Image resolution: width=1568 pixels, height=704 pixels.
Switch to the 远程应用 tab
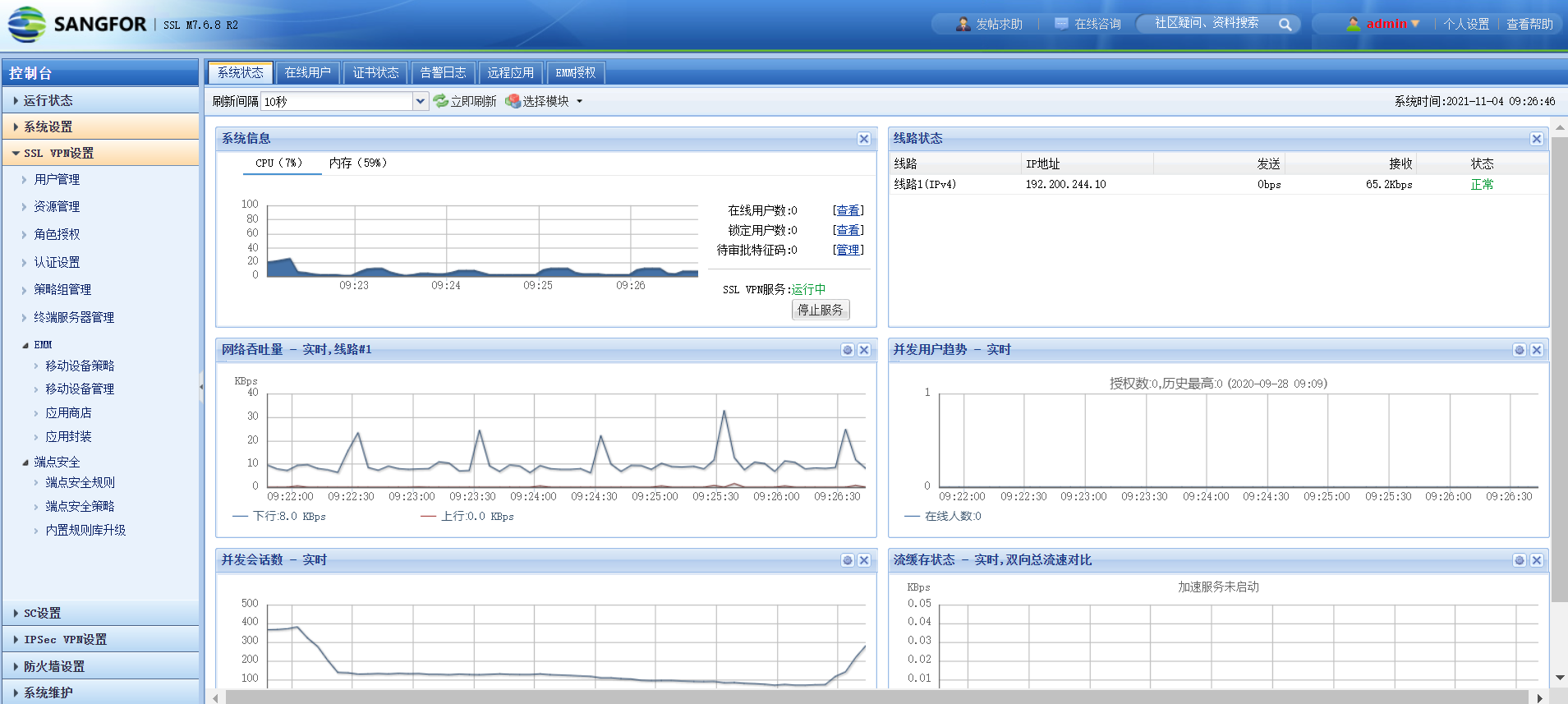[511, 73]
